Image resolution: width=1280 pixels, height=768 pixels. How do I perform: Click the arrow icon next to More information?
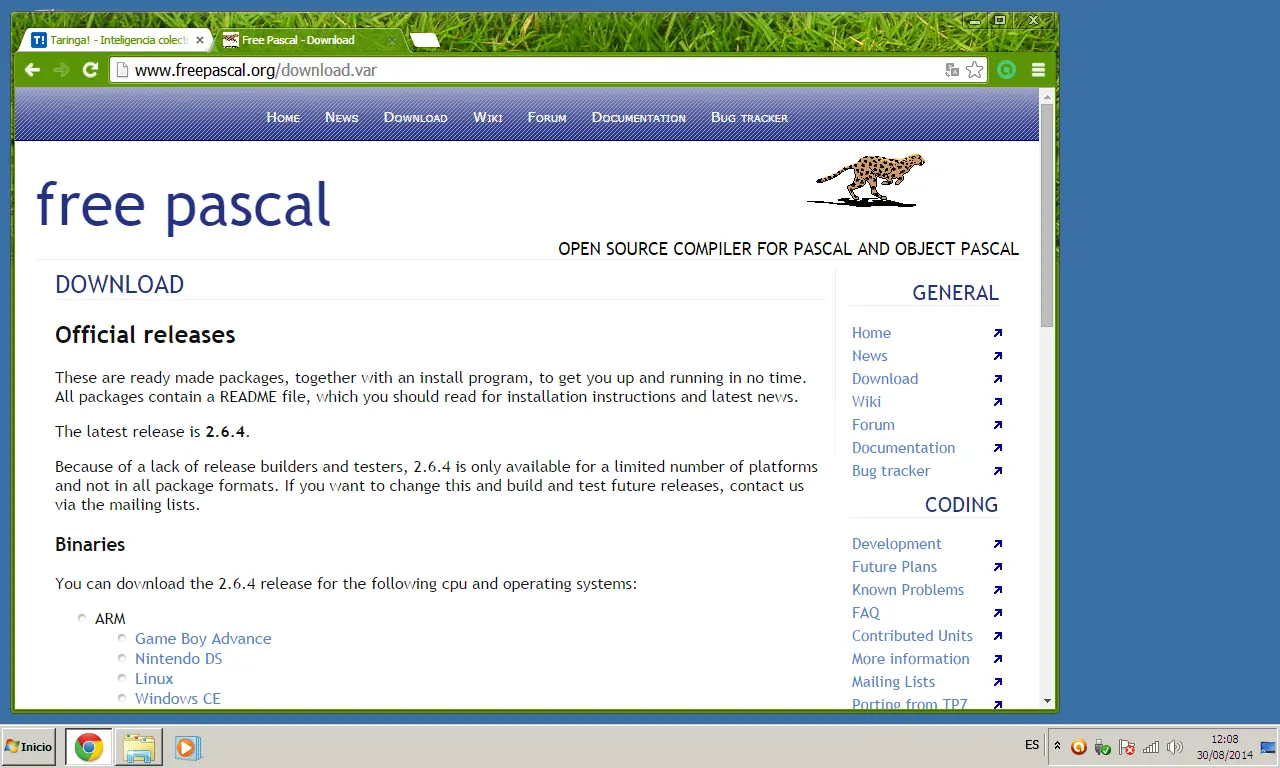pyautogui.click(x=997, y=659)
